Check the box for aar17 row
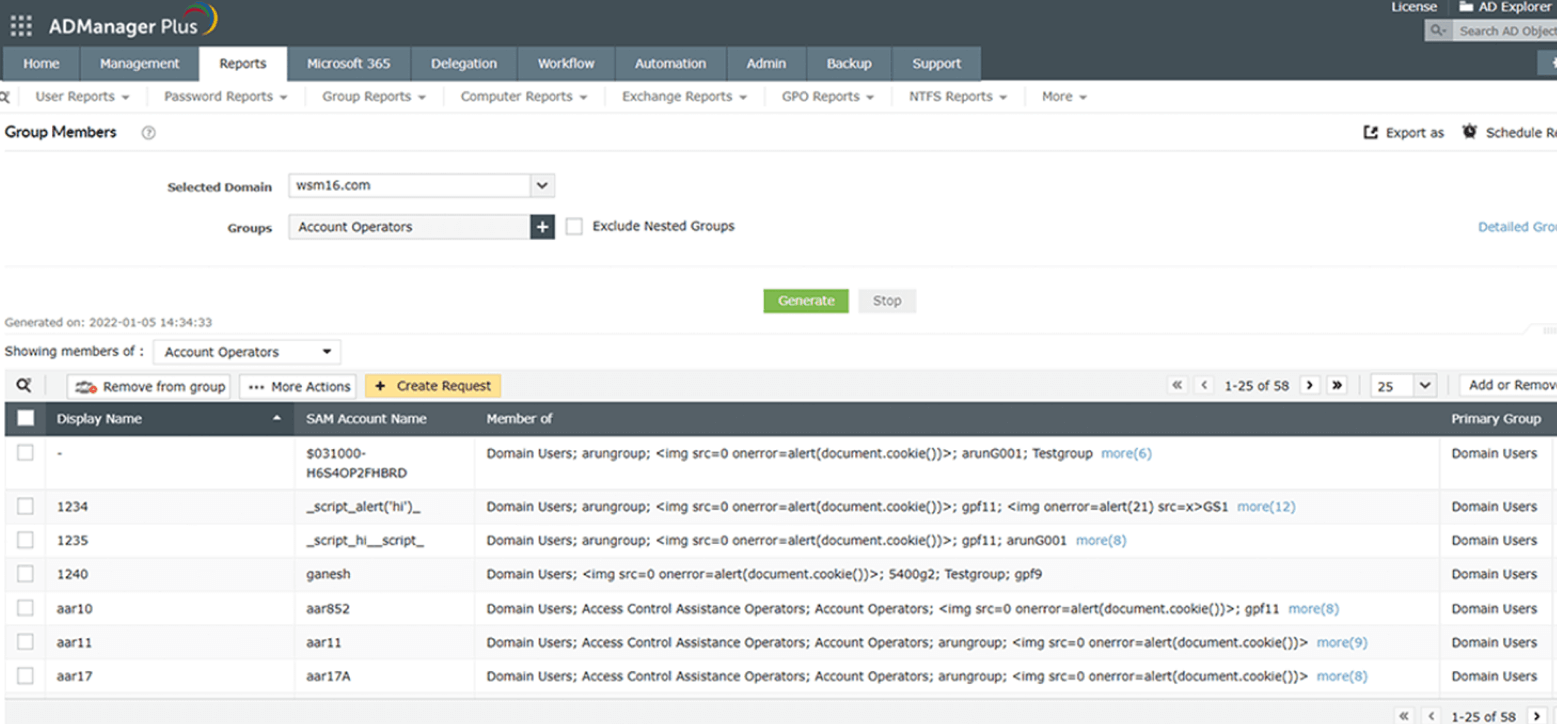This screenshot has height=724, width=1557. click(x=25, y=676)
